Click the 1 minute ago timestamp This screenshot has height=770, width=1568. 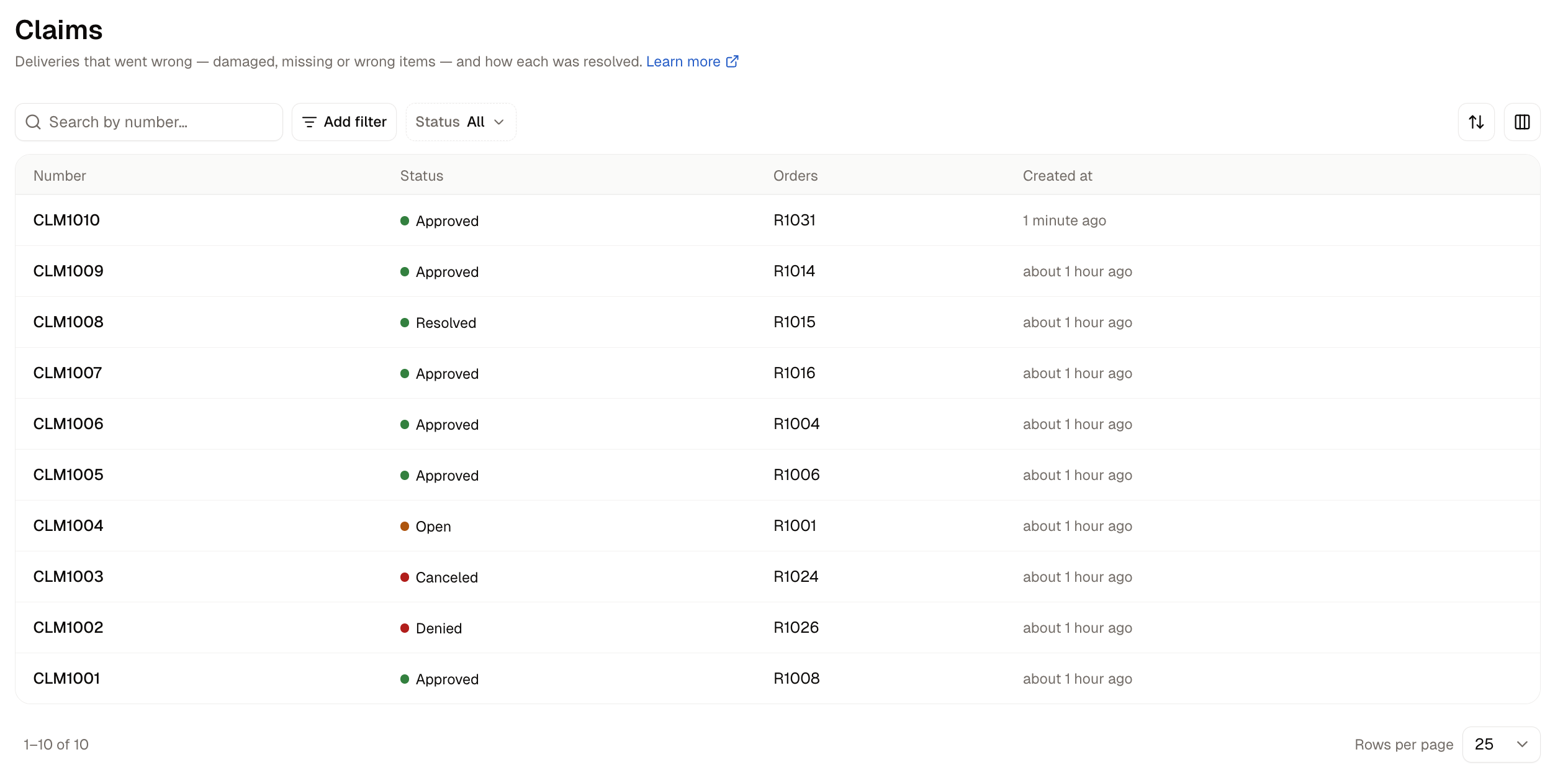point(1064,220)
